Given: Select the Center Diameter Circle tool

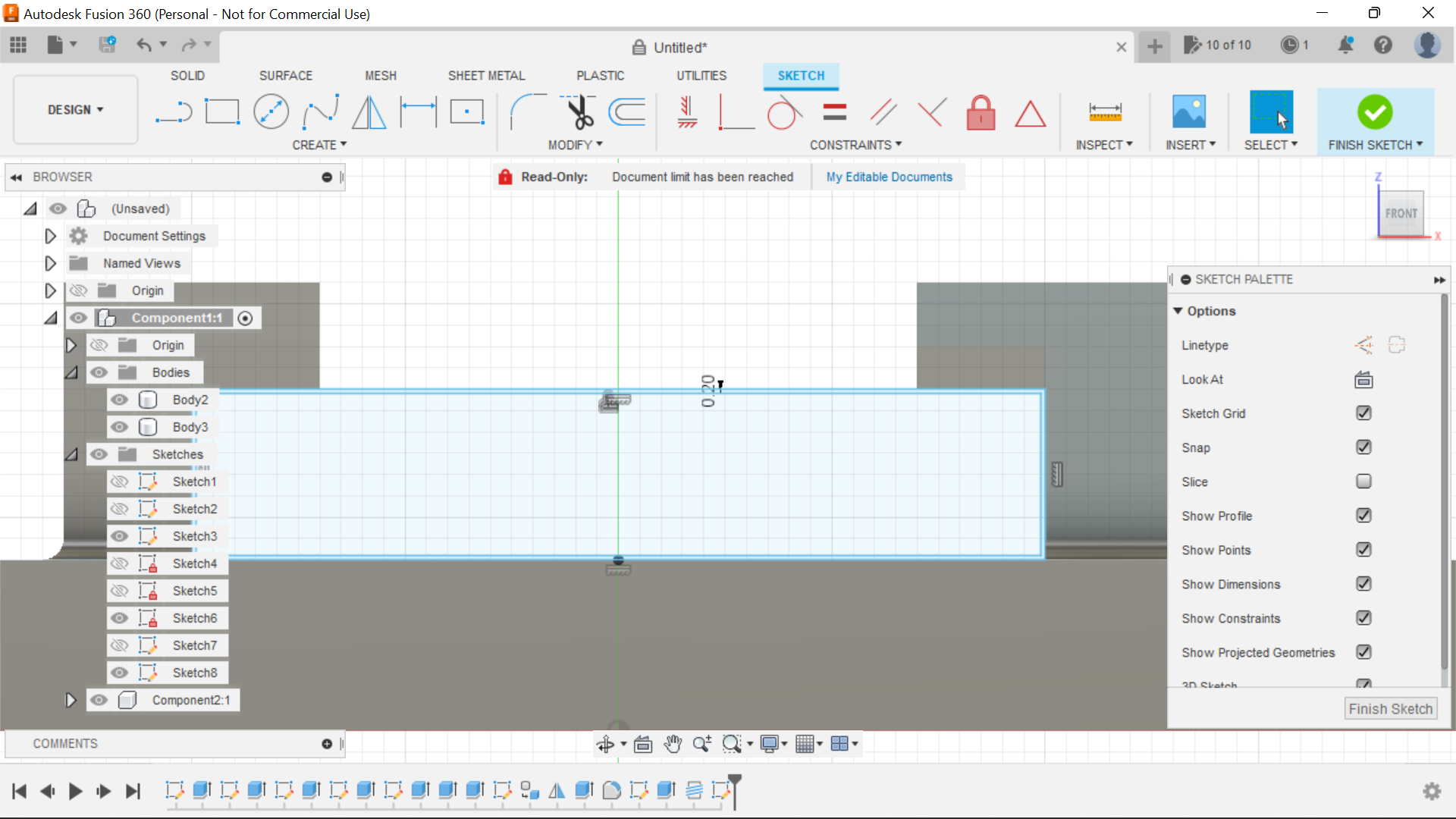Looking at the screenshot, I should pos(271,112).
